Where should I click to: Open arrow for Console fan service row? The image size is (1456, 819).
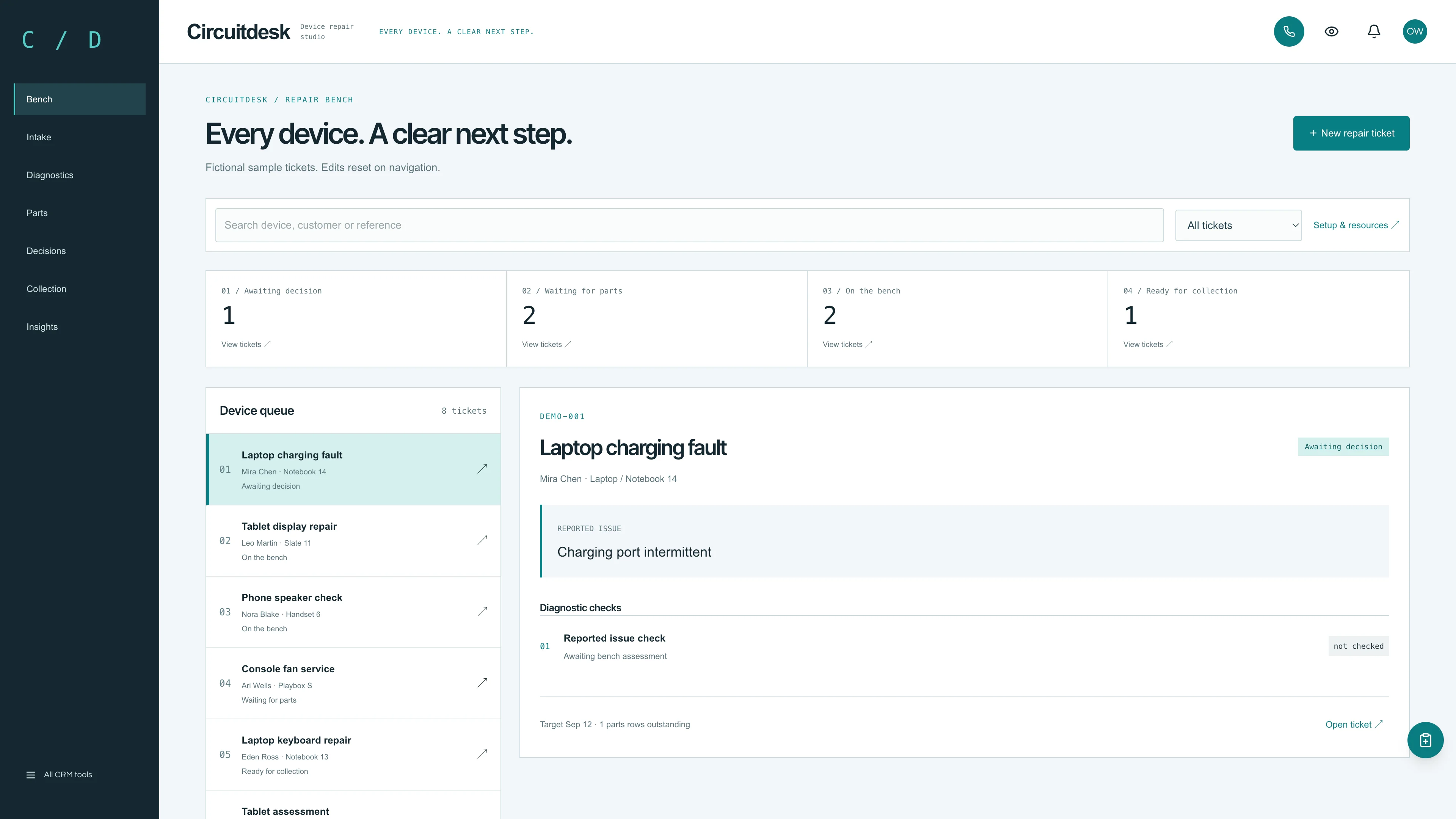click(482, 683)
